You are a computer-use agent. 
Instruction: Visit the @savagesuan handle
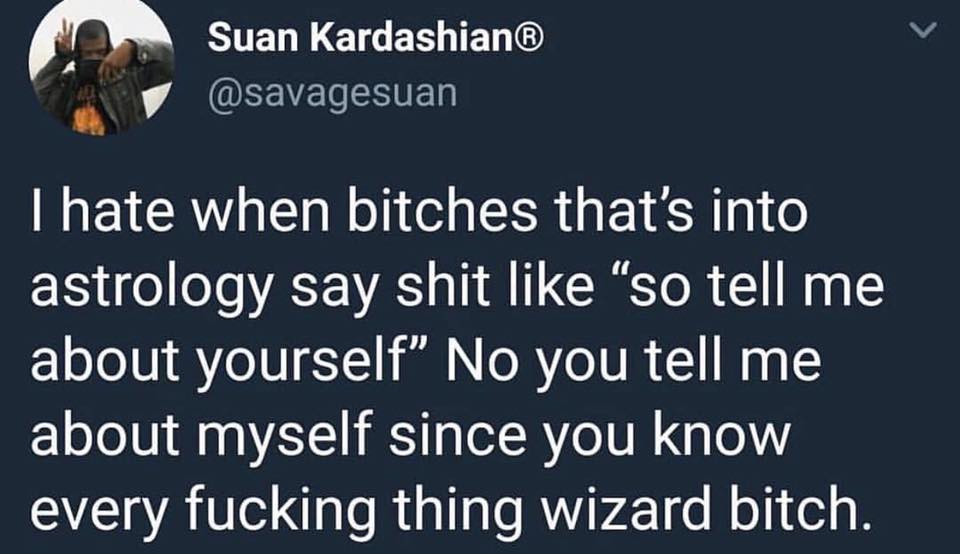[x=333, y=94]
